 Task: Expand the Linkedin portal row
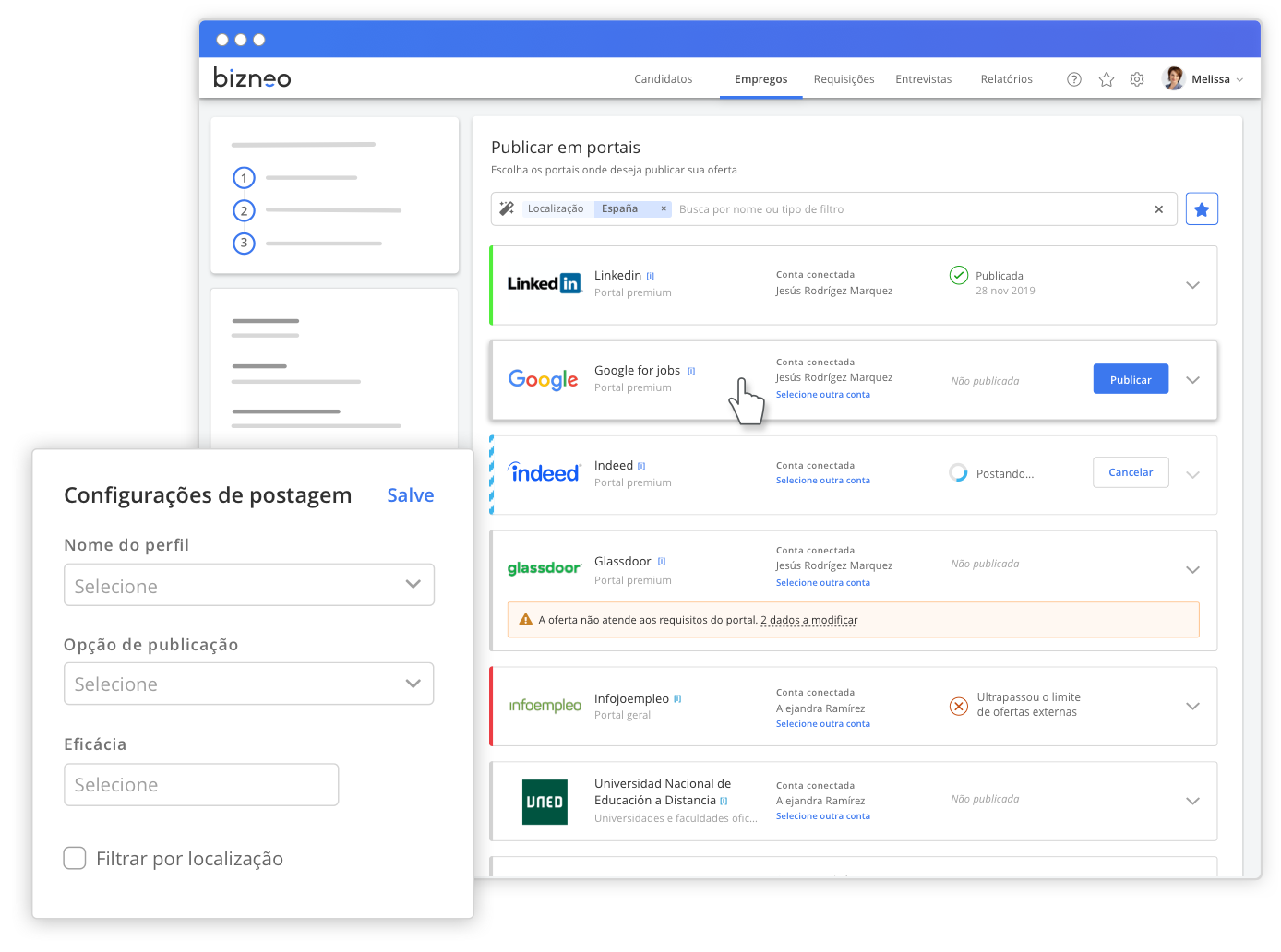[1192, 285]
